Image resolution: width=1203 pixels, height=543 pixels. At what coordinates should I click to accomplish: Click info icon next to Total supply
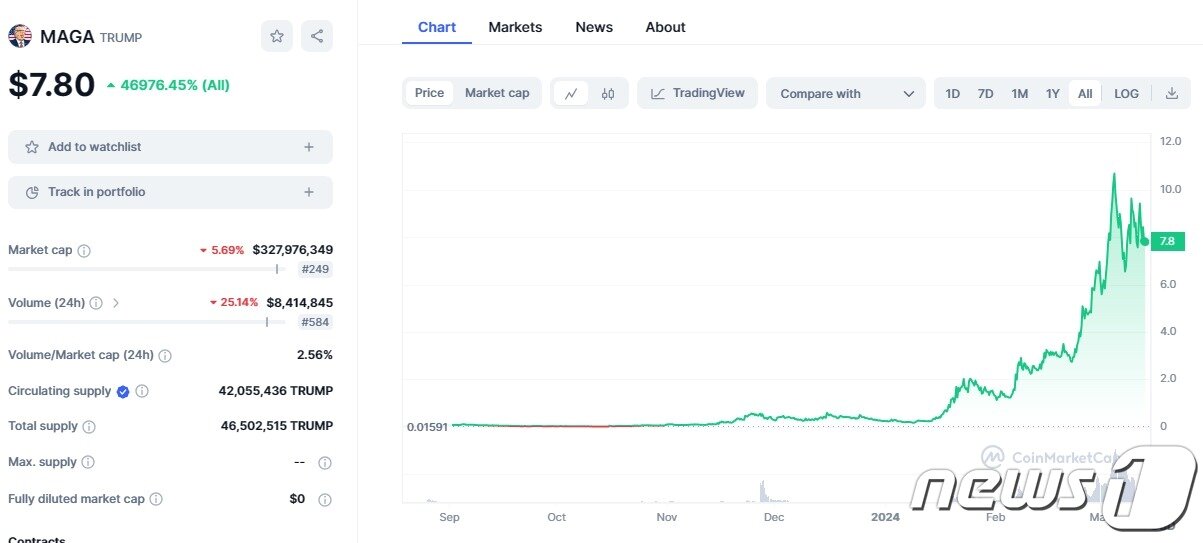[89, 427]
